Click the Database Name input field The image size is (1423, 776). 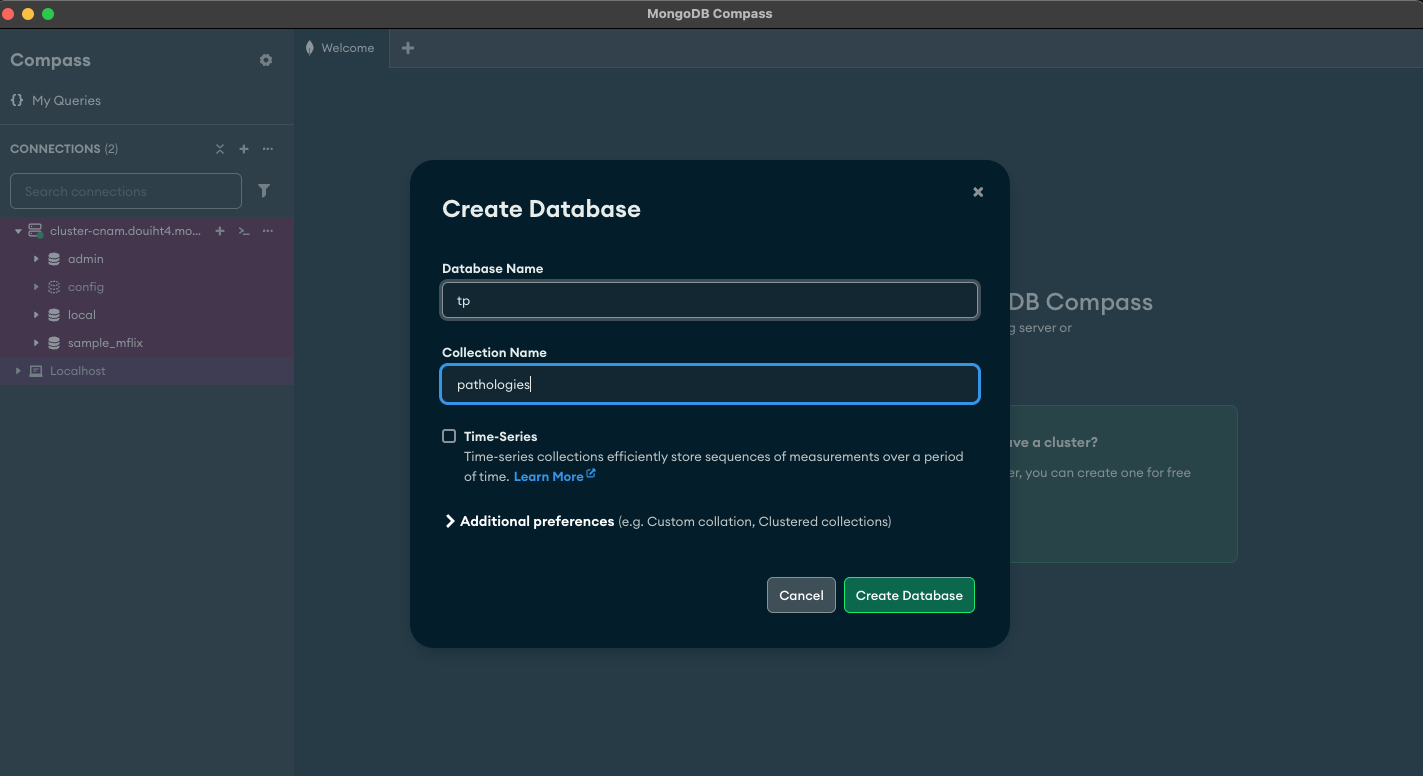[710, 300]
